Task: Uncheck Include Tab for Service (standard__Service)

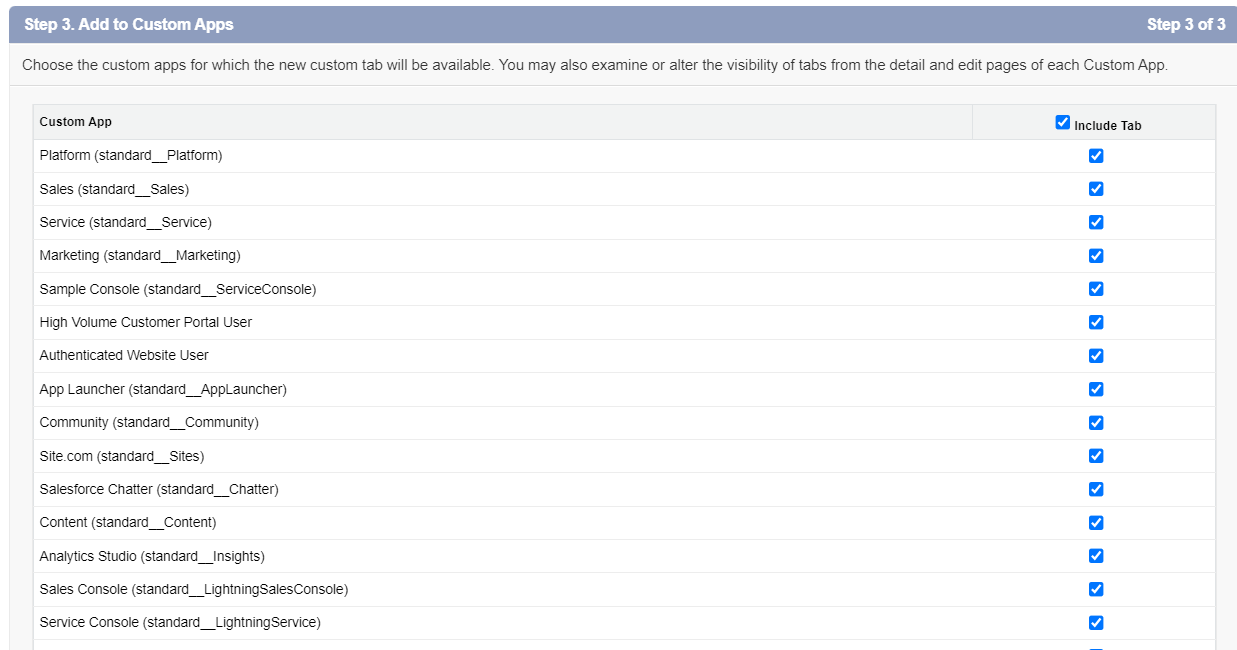Action: click(1096, 222)
